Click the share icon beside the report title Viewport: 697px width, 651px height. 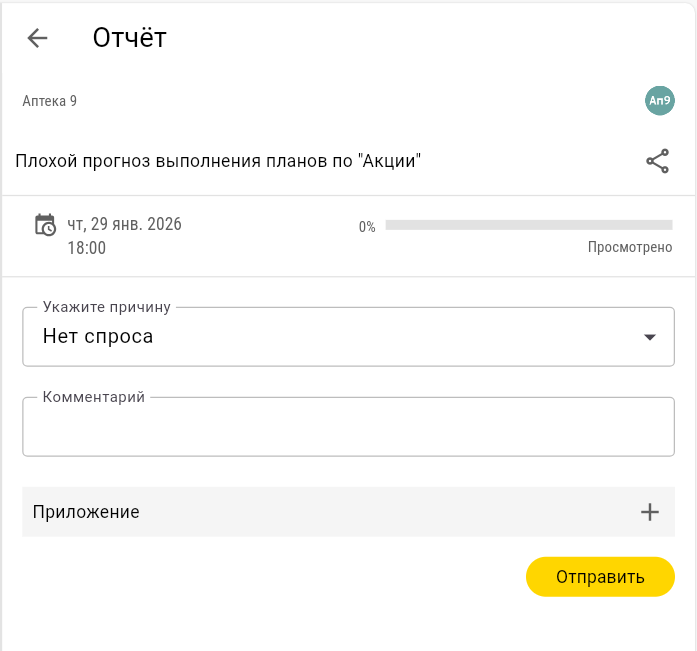click(657, 161)
